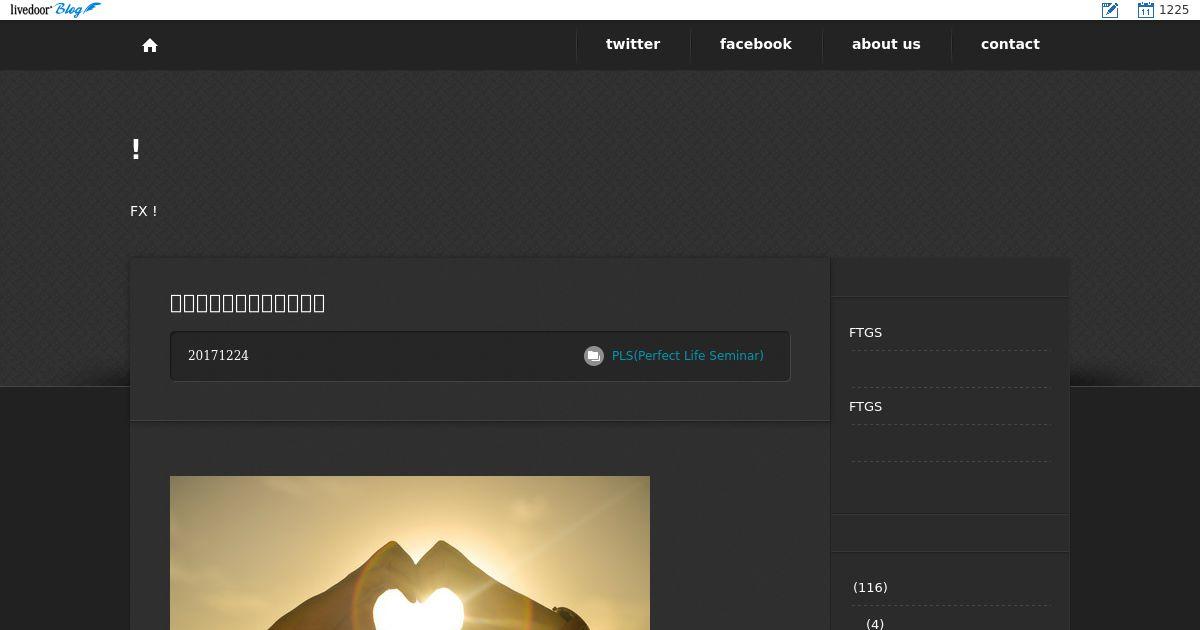1200x630 pixels.
Task: Click the 1225 text in the top bar
Action: click(x=1174, y=10)
